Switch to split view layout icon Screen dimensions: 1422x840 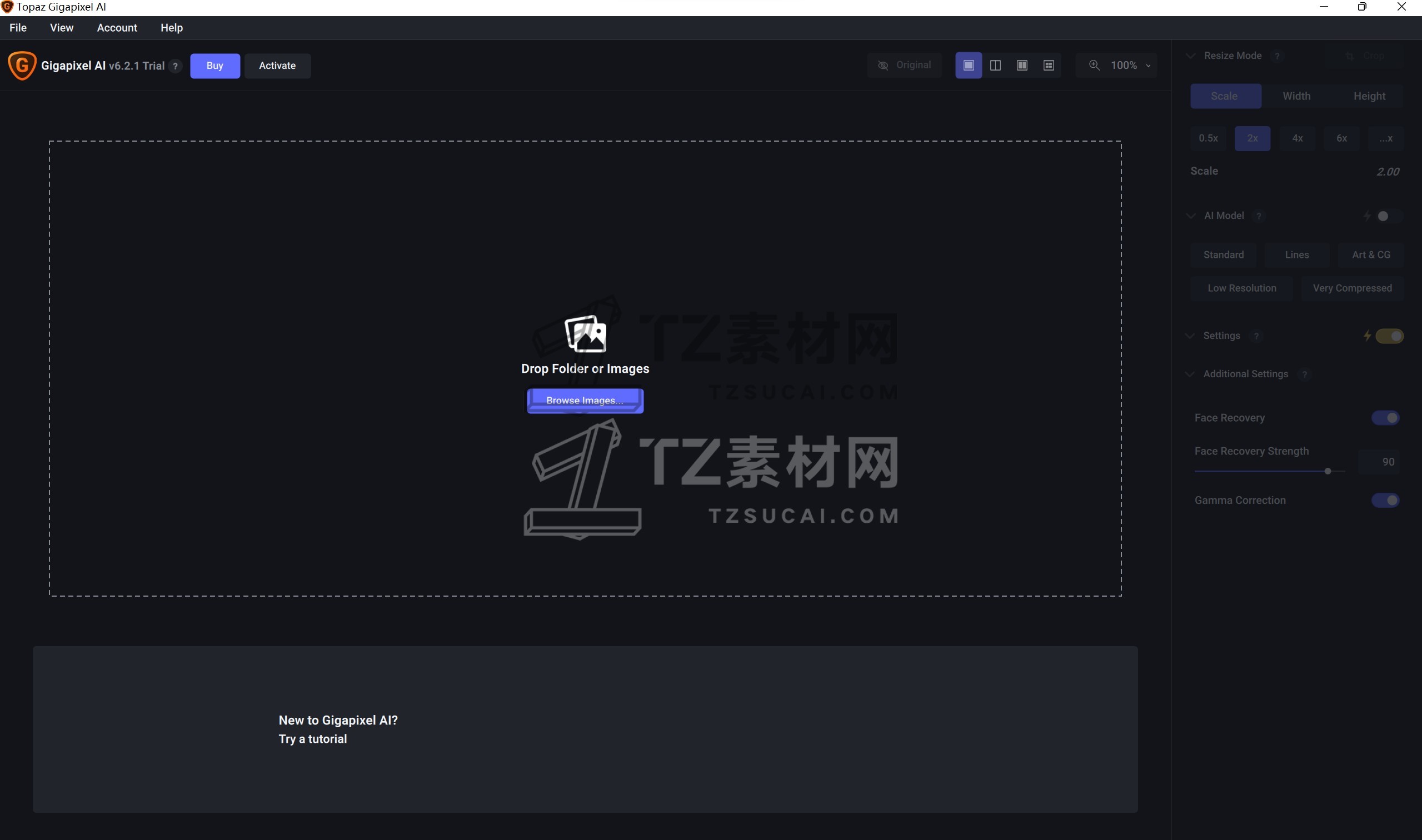click(995, 66)
